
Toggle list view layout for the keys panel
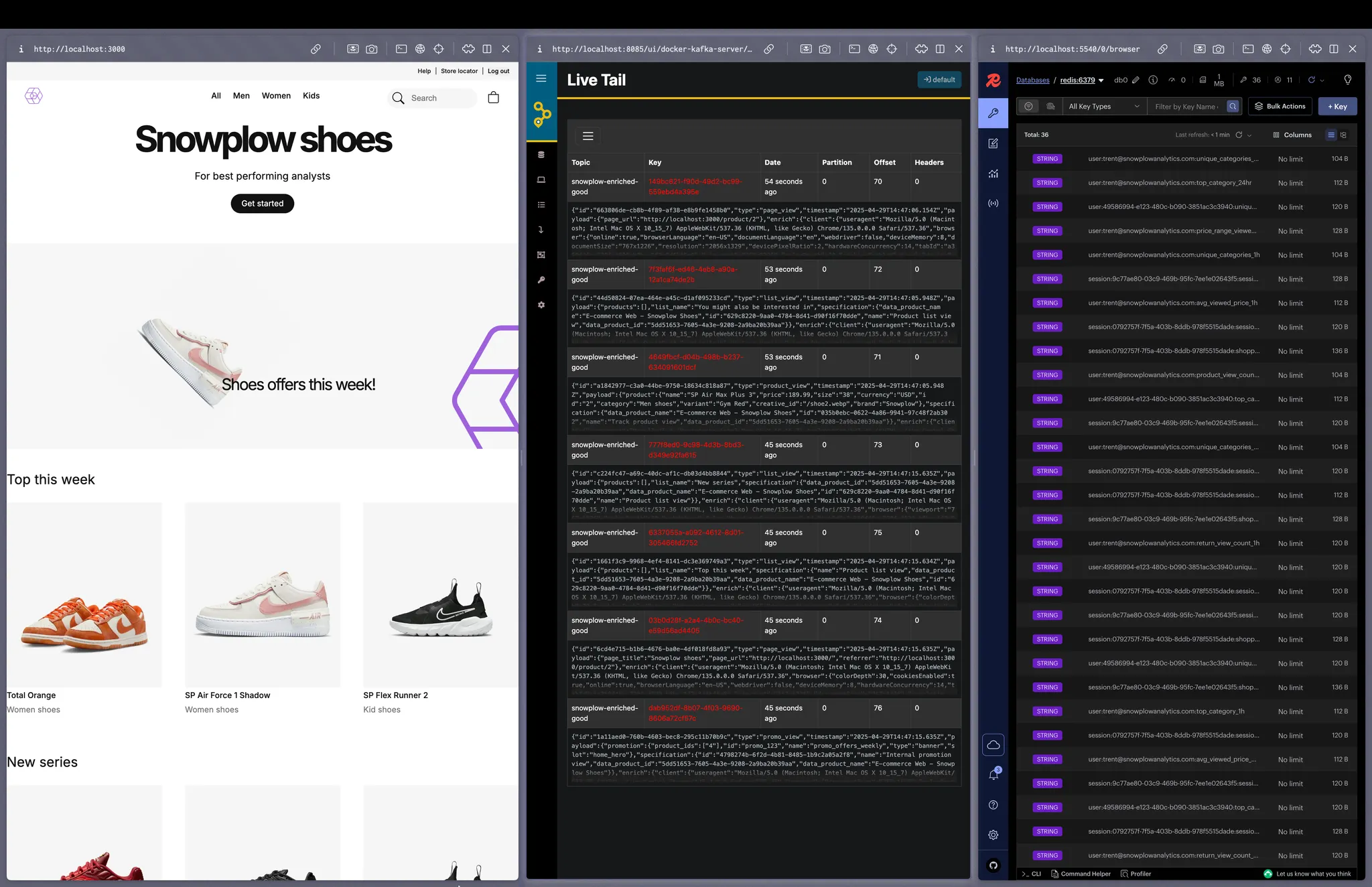[x=1331, y=135]
